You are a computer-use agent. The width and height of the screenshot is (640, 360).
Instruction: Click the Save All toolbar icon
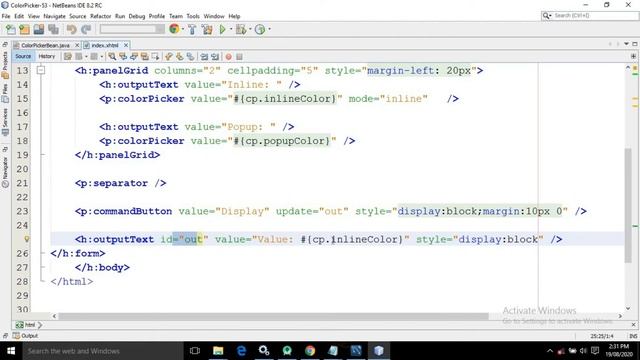click(53, 29)
